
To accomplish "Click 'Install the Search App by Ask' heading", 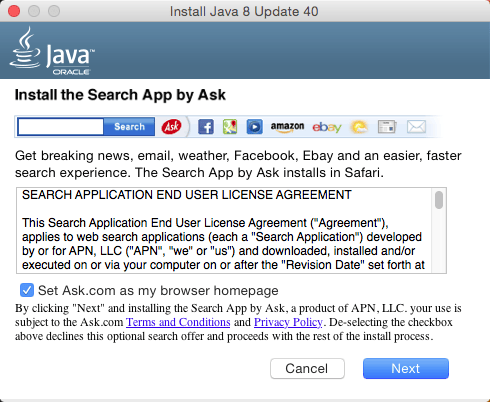I will (x=120, y=95).
